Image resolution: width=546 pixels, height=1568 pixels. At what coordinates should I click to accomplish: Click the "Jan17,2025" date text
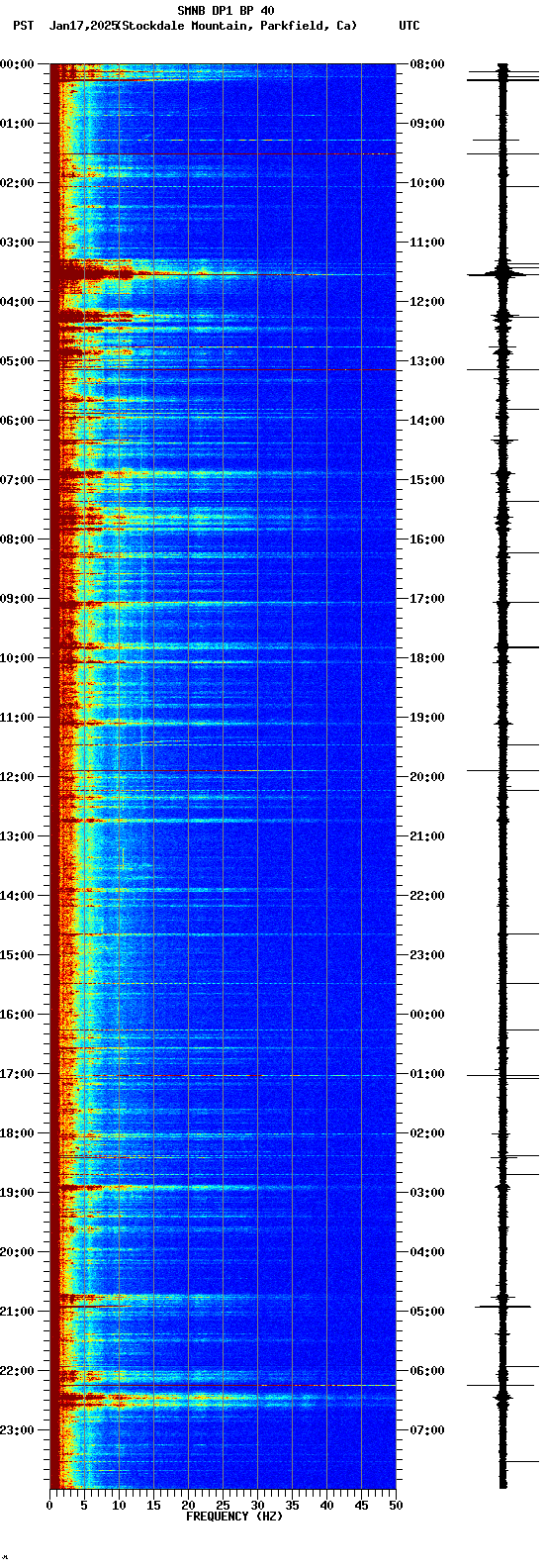coord(82,26)
